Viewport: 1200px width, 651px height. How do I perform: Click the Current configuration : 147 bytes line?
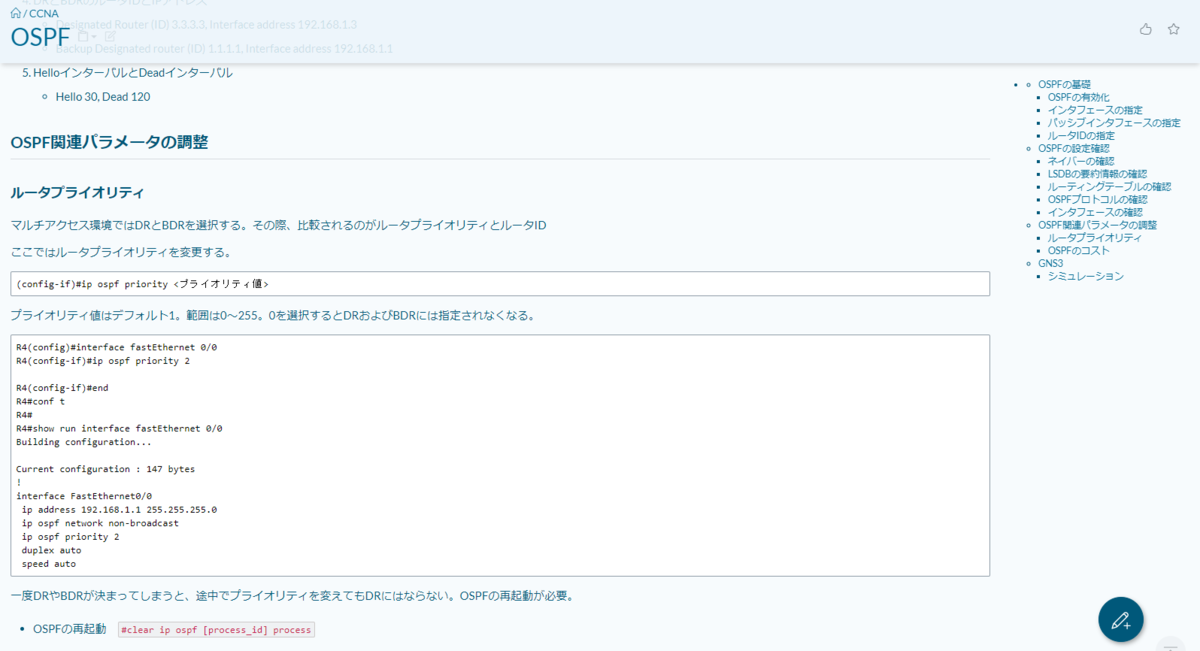pos(105,469)
